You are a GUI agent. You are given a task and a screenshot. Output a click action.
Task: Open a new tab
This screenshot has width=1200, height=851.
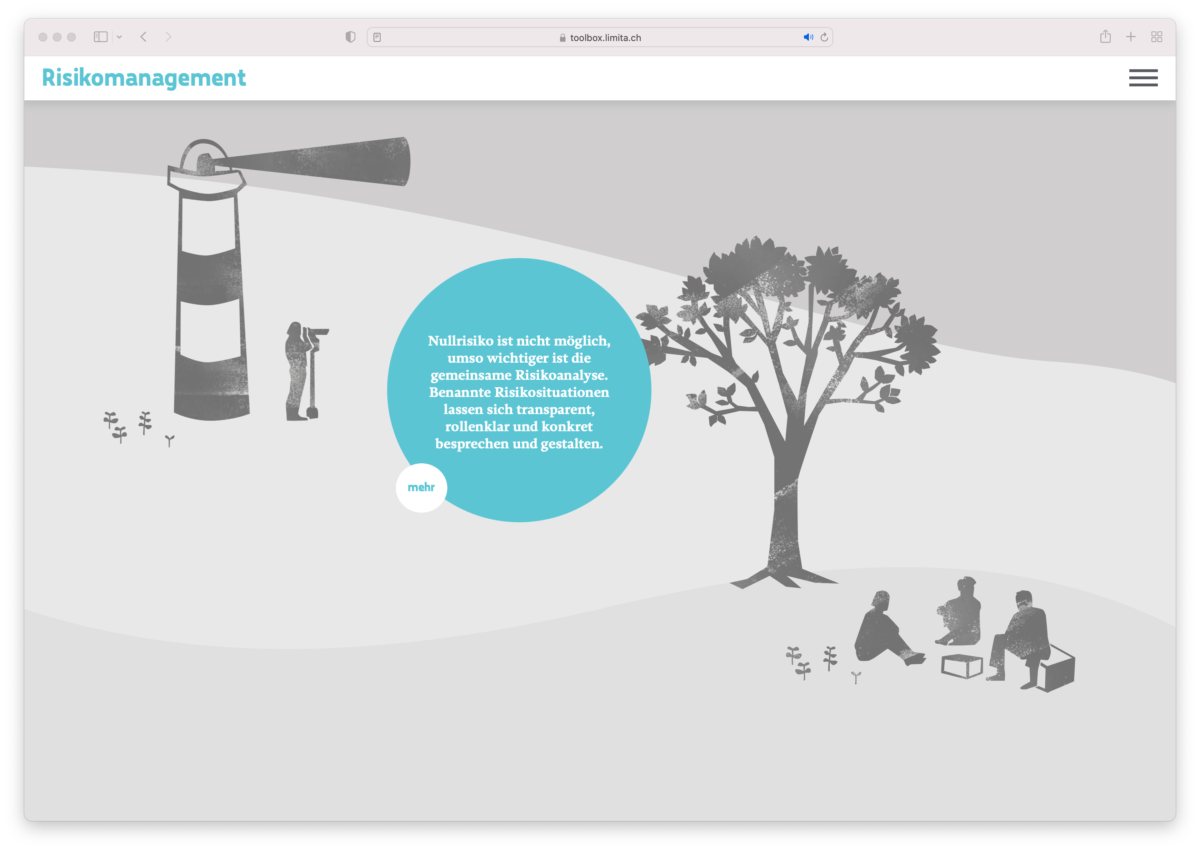pyautogui.click(x=1131, y=37)
